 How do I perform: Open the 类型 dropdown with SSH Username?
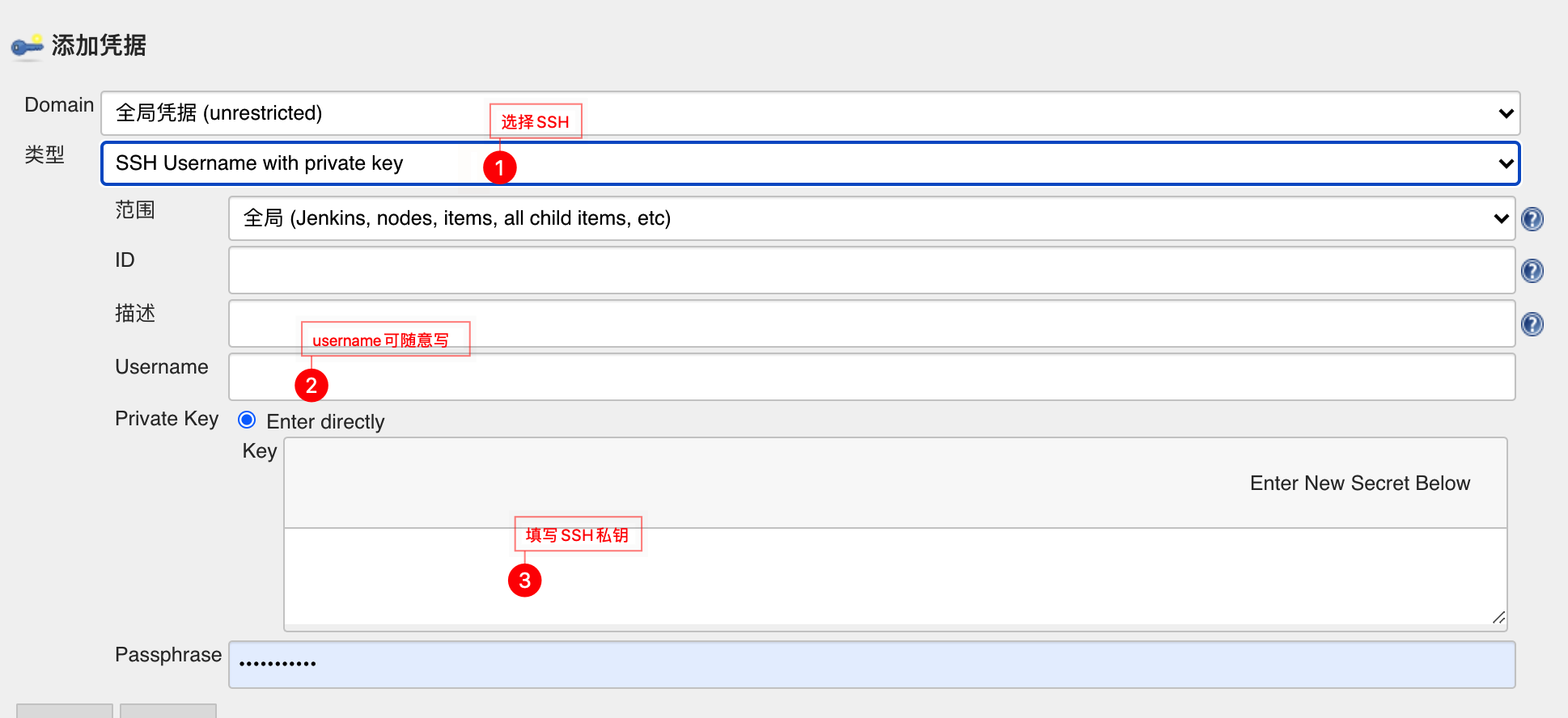pyautogui.click(x=811, y=163)
